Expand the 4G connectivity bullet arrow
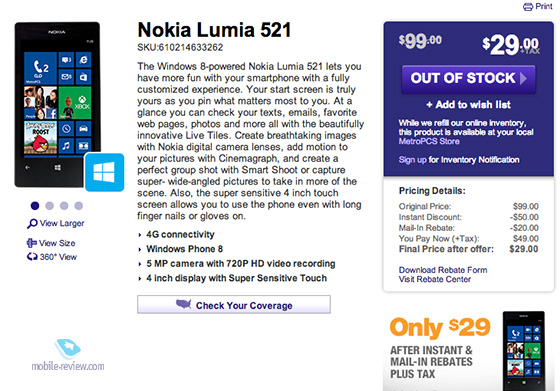Screen dimensions: 560x391 pyautogui.click(x=140, y=235)
